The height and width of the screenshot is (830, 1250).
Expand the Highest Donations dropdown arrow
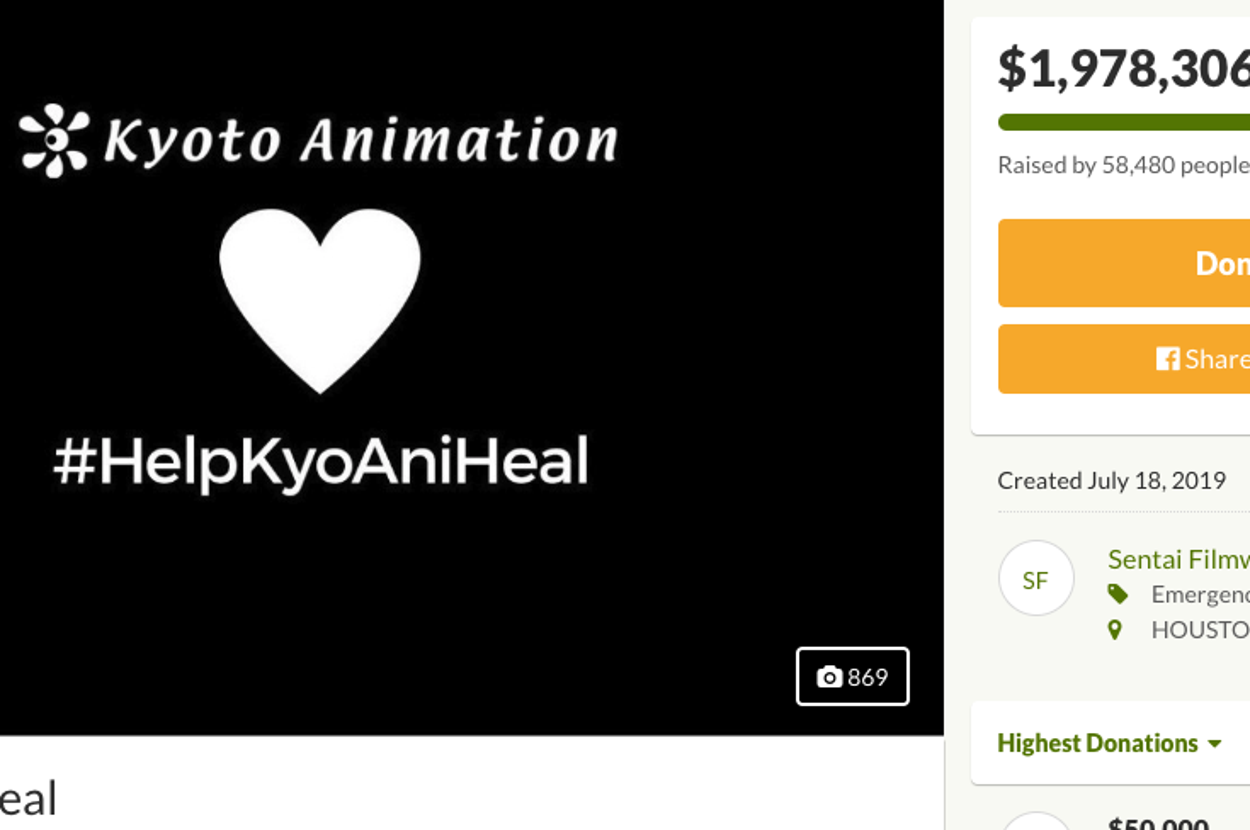pos(1215,744)
